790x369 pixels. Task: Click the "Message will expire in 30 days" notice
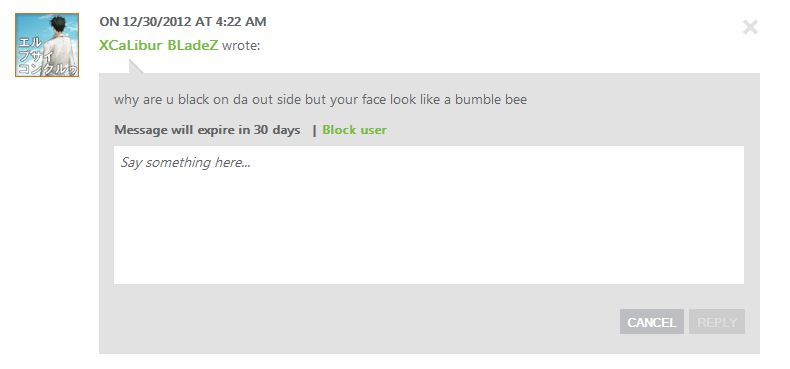[207, 130]
